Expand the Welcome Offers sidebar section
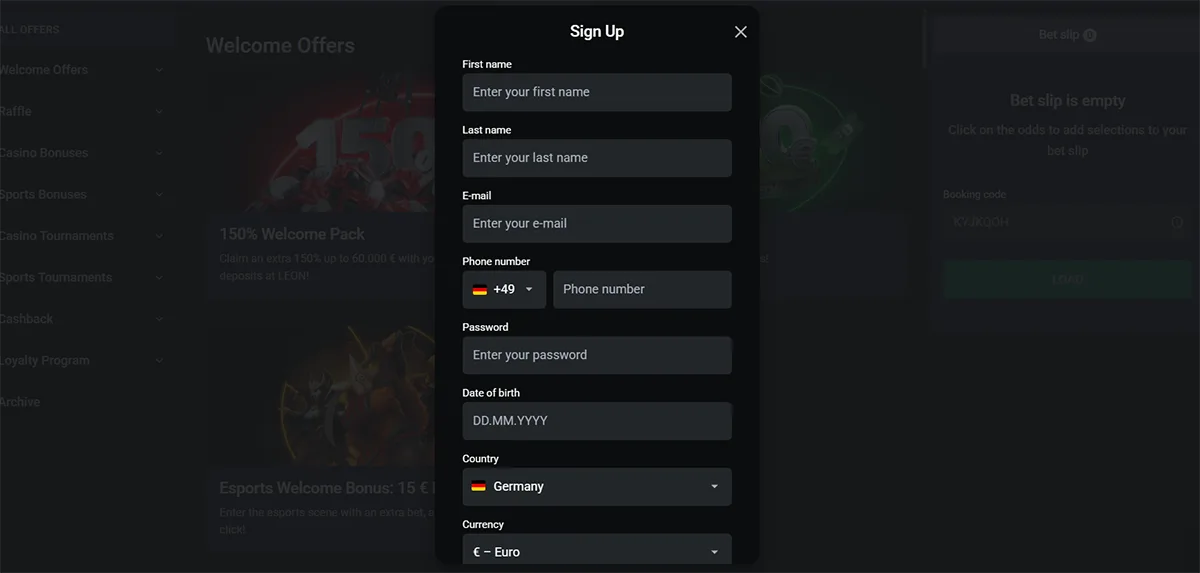This screenshot has width=1200, height=573. [160, 70]
